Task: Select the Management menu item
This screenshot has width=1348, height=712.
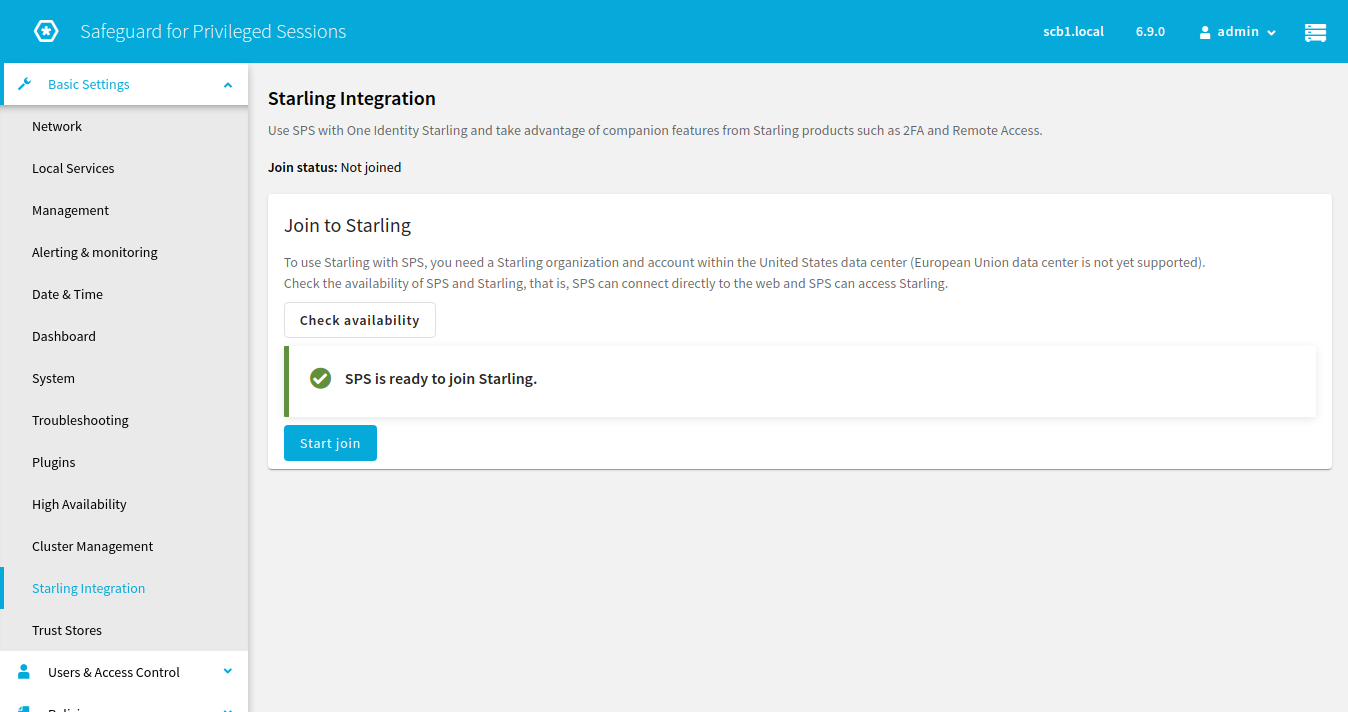Action: (124, 210)
